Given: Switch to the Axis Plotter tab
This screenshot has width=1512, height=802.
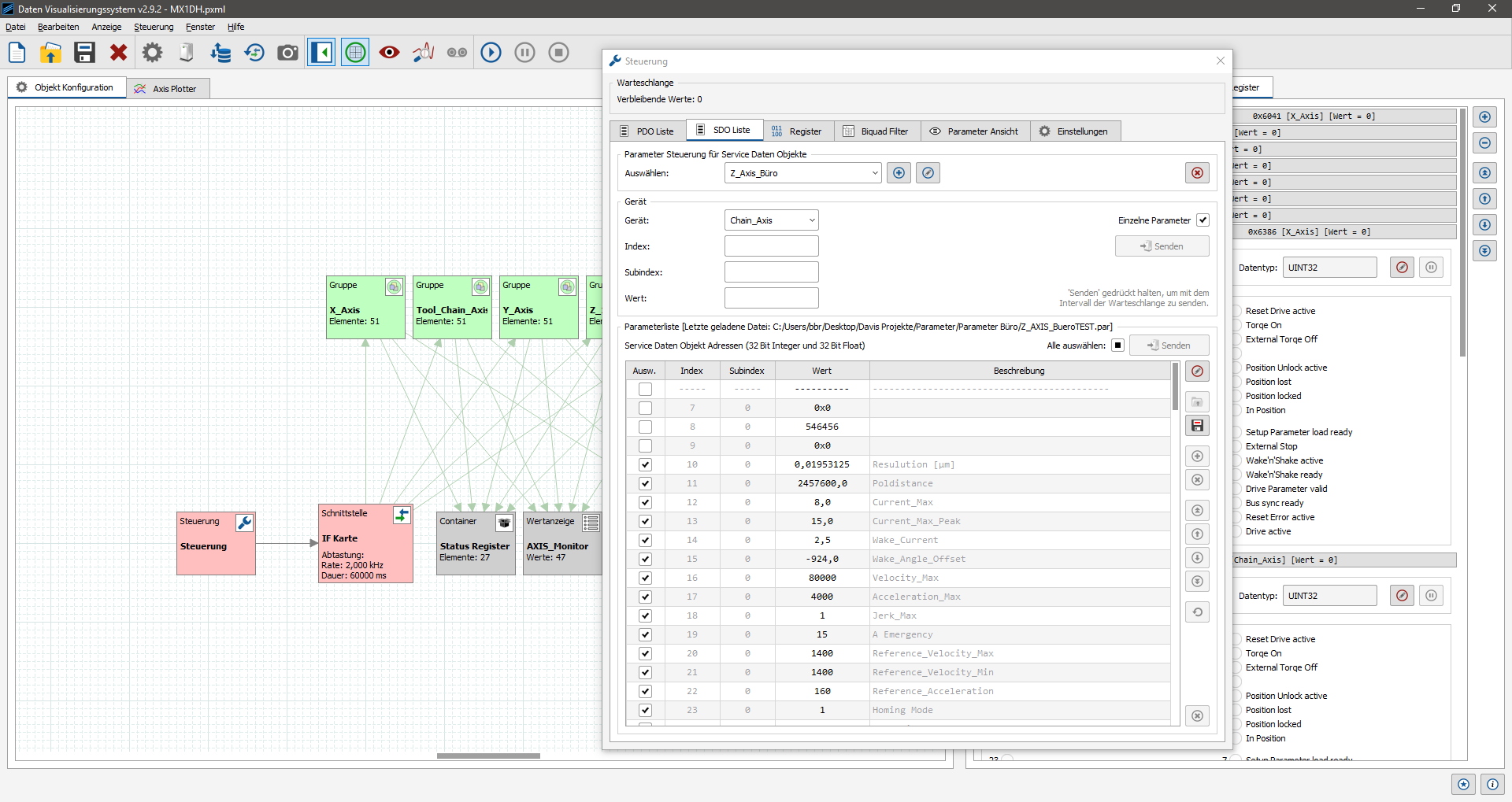Looking at the screenshot, I should (x=166, y=89).
